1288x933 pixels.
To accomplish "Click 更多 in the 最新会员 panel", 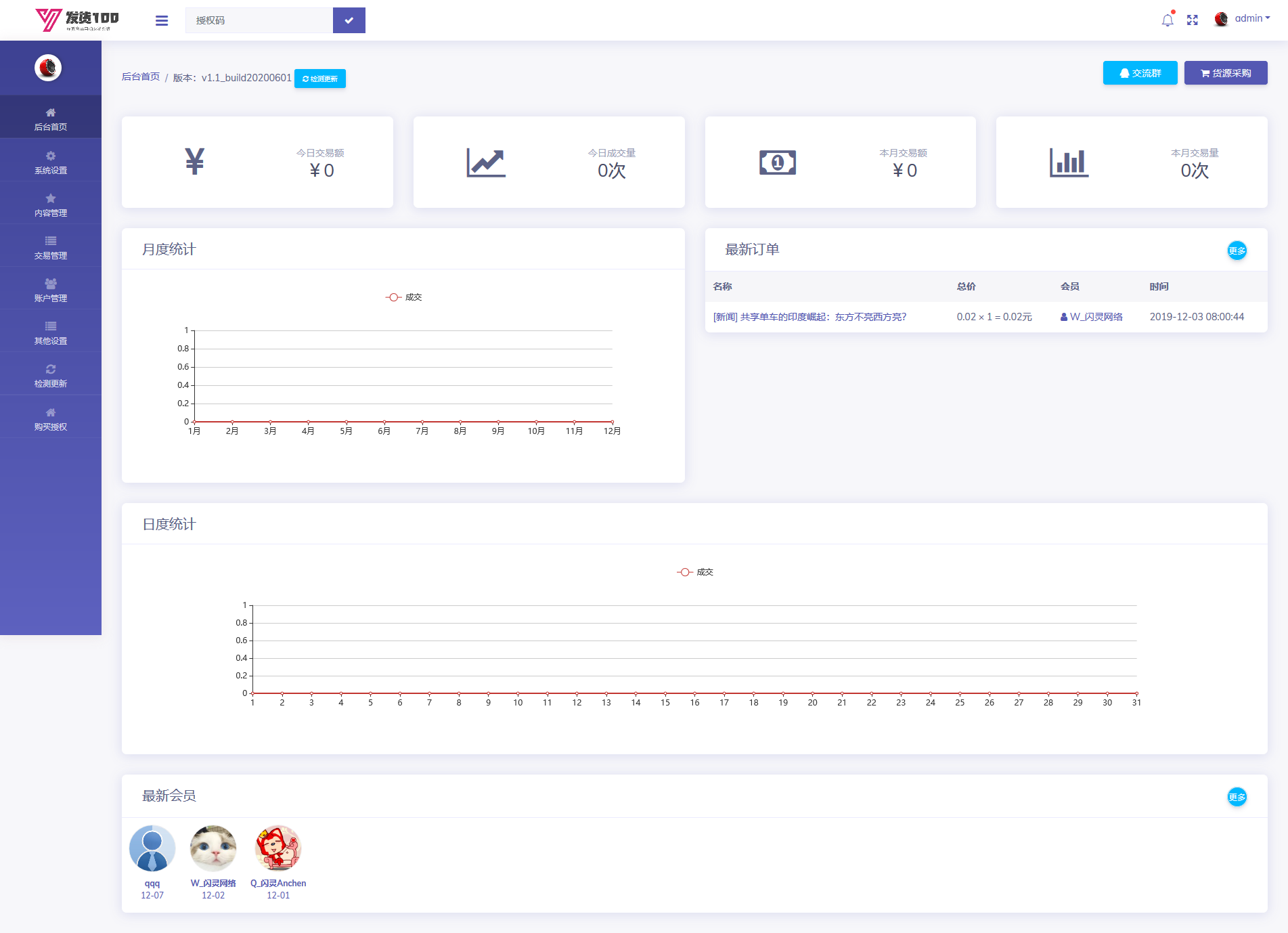I will tap(1237, 797).
